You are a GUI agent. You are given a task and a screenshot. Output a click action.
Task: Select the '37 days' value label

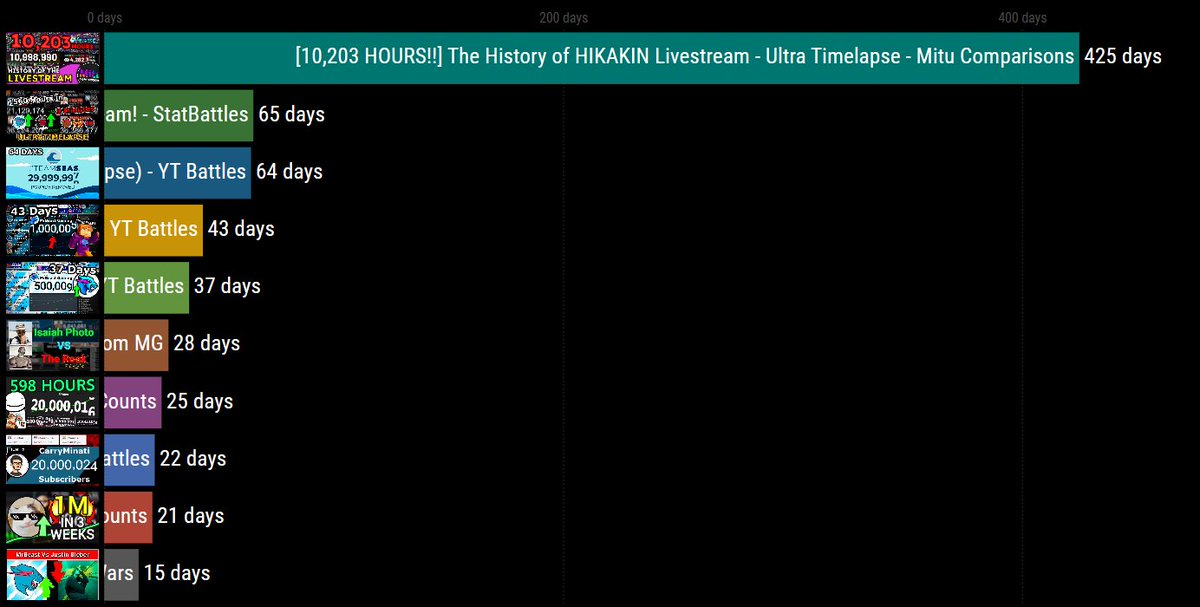[227, 286]
